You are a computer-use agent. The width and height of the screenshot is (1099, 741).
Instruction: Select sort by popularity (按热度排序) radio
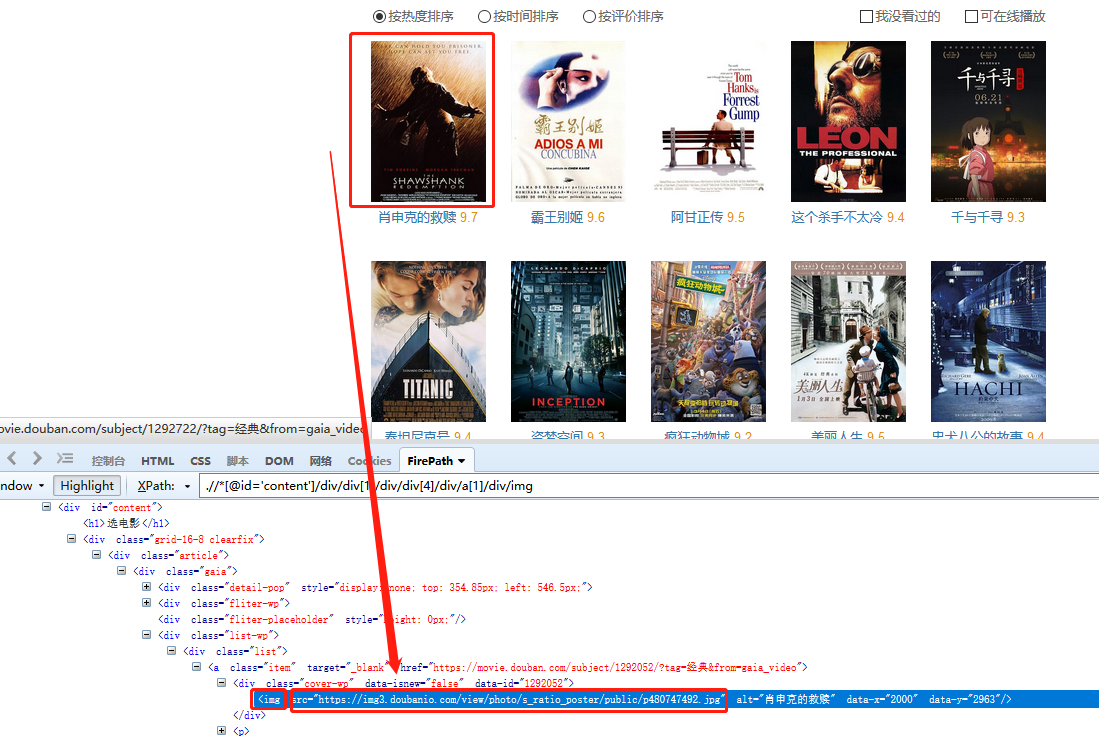click(379, 16)
